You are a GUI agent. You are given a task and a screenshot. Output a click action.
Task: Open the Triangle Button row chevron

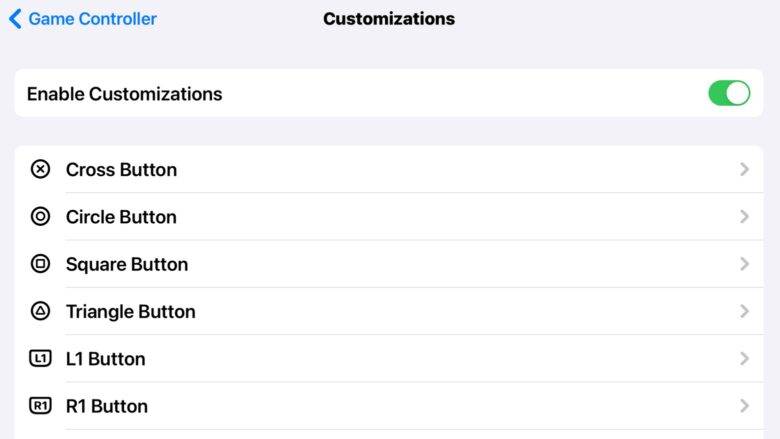click(744, 311)
